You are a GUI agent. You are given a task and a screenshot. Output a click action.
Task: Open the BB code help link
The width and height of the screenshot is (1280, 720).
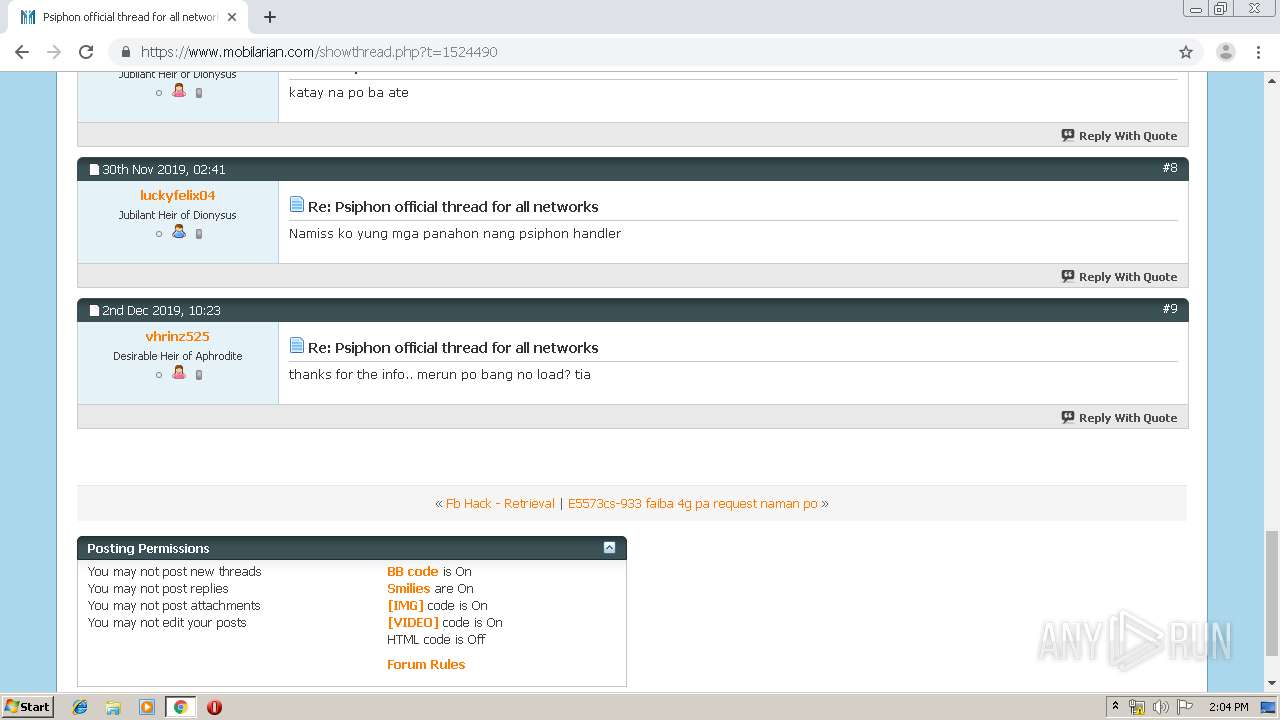pos(413,572)
